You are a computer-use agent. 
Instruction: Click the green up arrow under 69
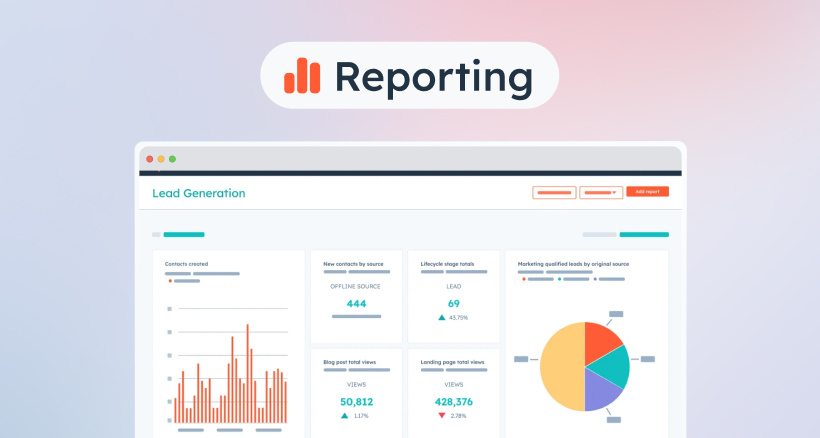tap(441, 317)
